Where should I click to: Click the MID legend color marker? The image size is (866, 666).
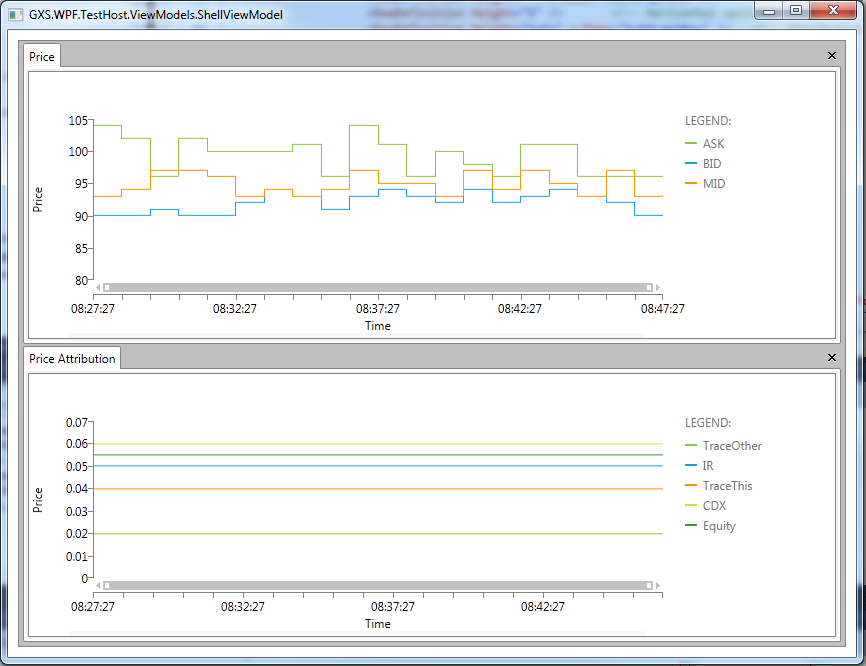pos(690,183)
